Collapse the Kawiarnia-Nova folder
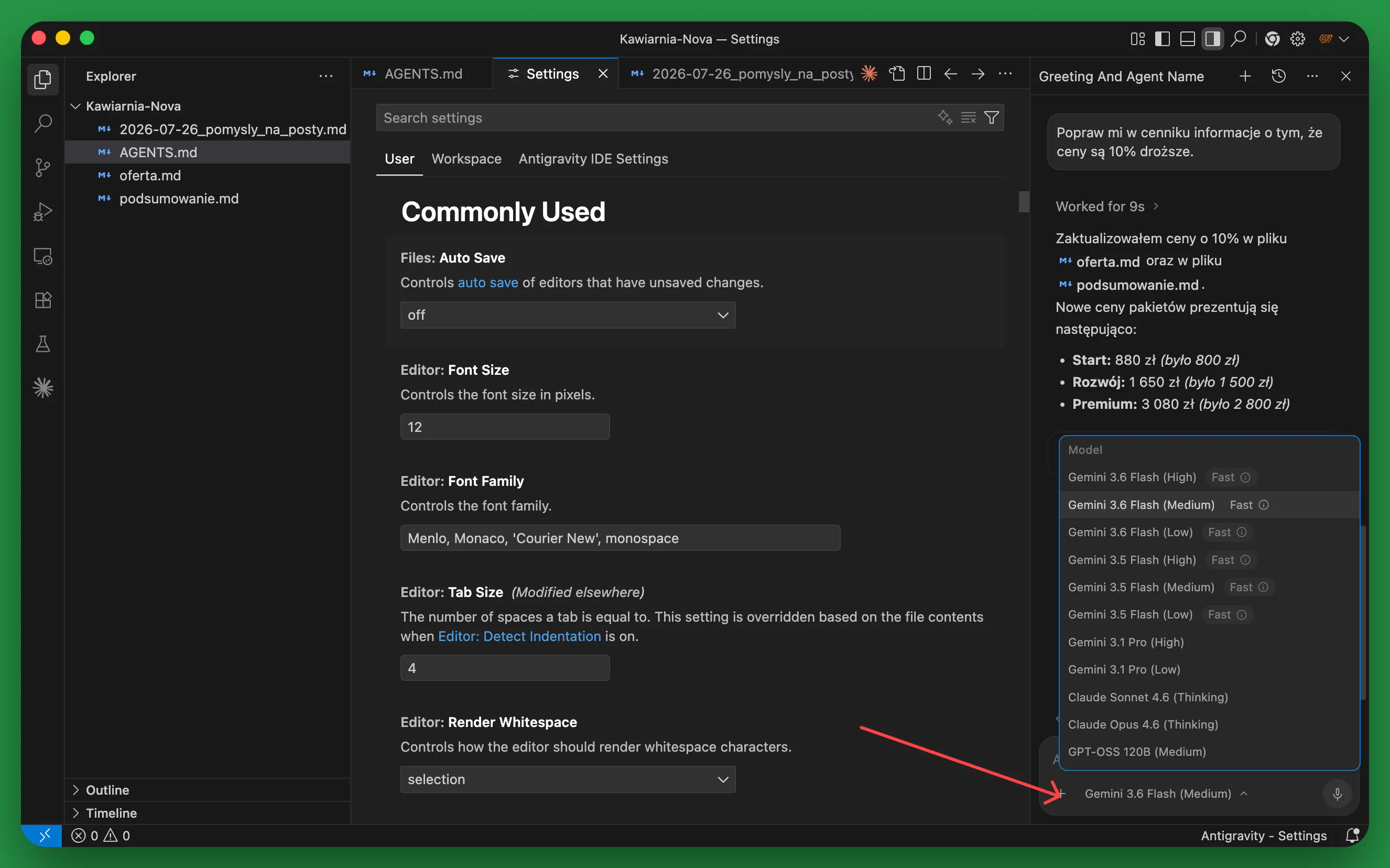Image resolution: width=1390 pixels, height=868 pixels. (x=75, y=106)
